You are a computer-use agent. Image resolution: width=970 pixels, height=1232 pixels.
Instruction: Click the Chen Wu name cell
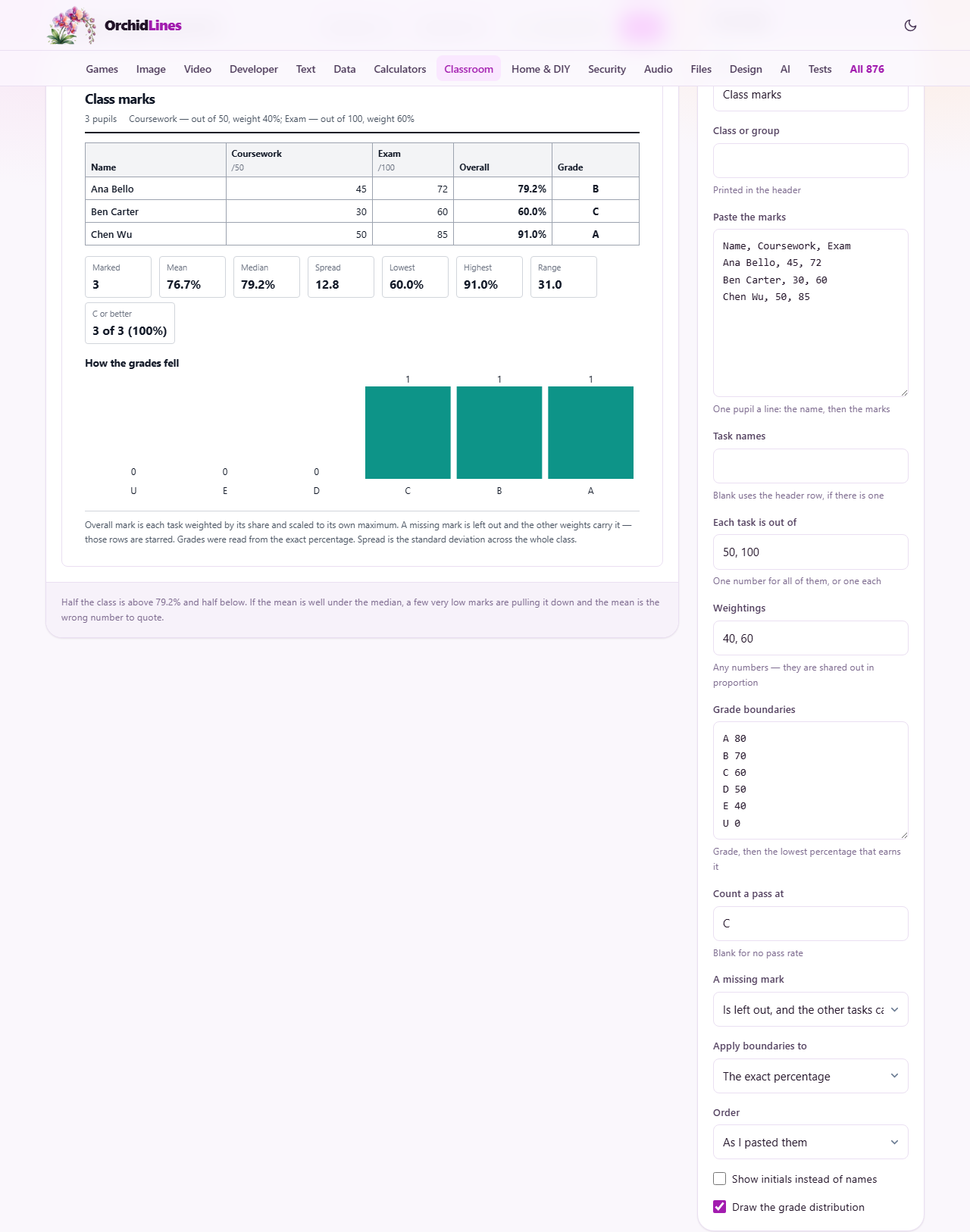[x=155, y=234]
